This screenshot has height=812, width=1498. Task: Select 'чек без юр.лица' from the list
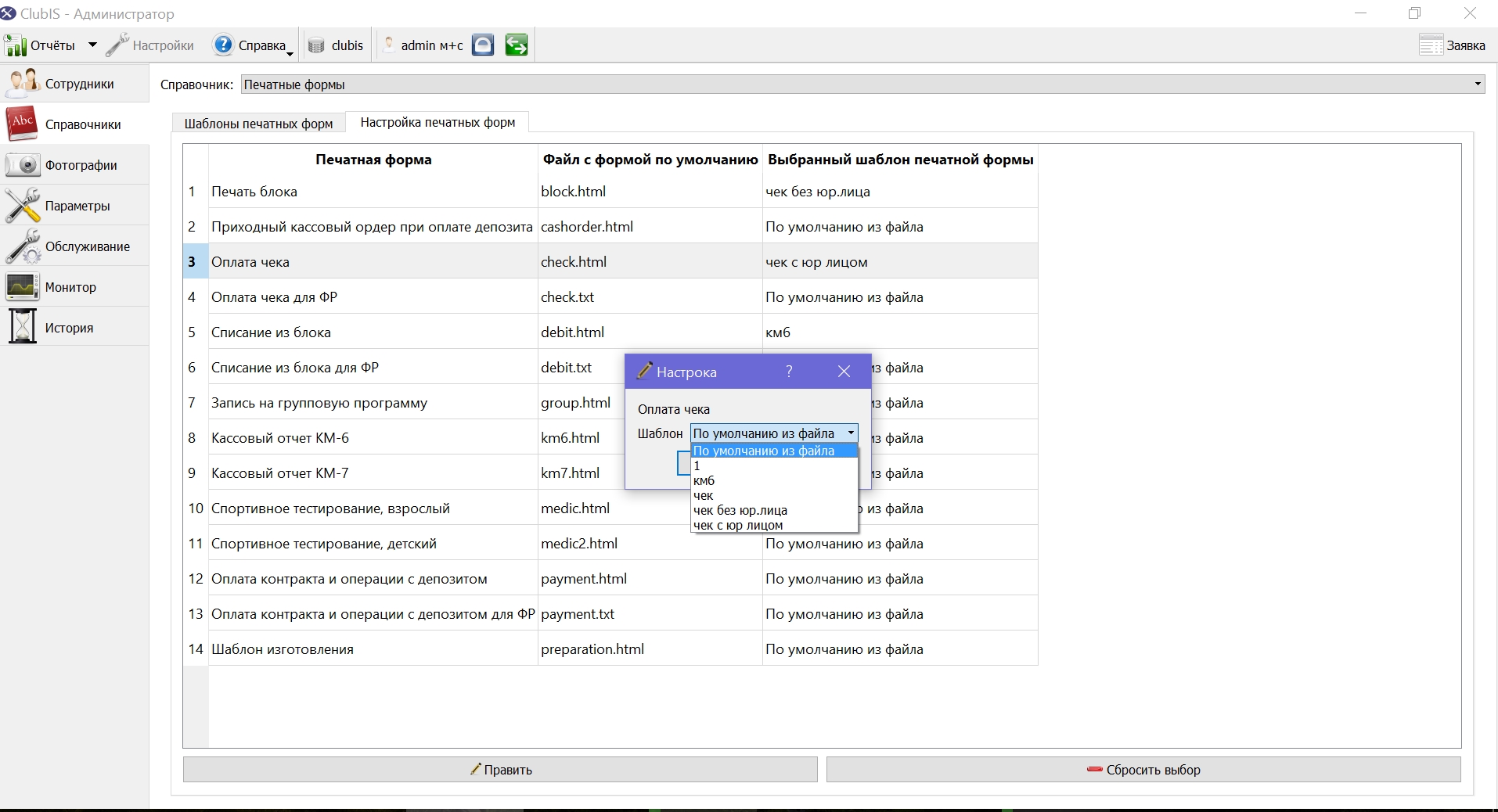click(x=740, y=510)
